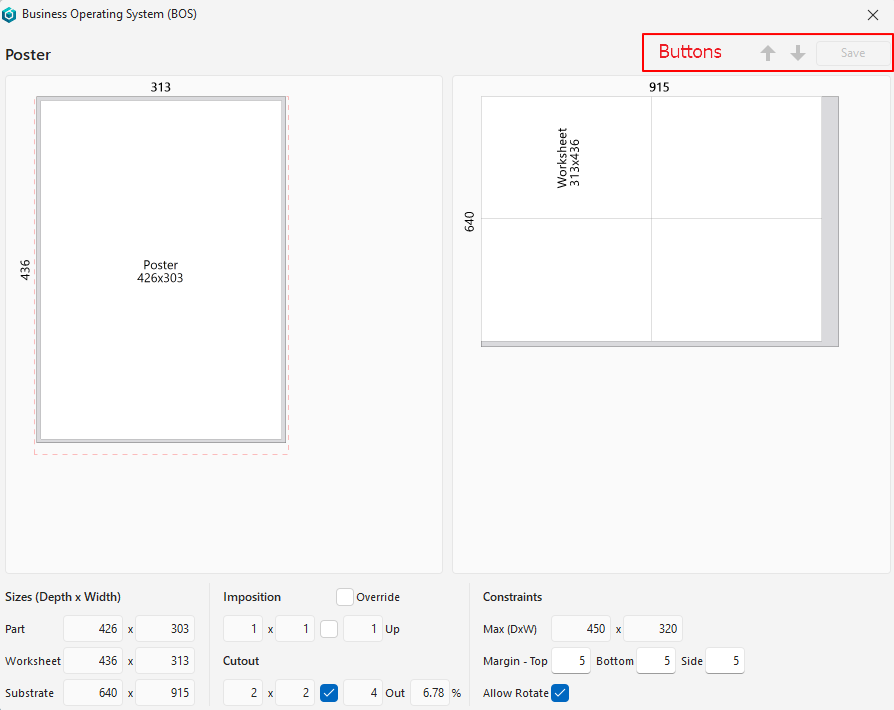This screenshot has width=894, height=710.
Task: Click the down arrow icon
Action: [798, 53]
